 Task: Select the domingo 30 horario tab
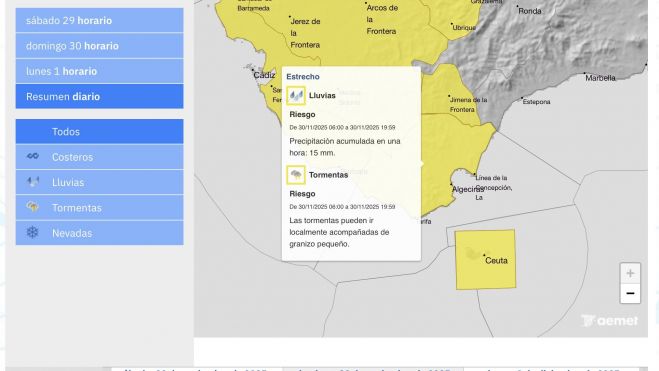[x=100, y=46]
